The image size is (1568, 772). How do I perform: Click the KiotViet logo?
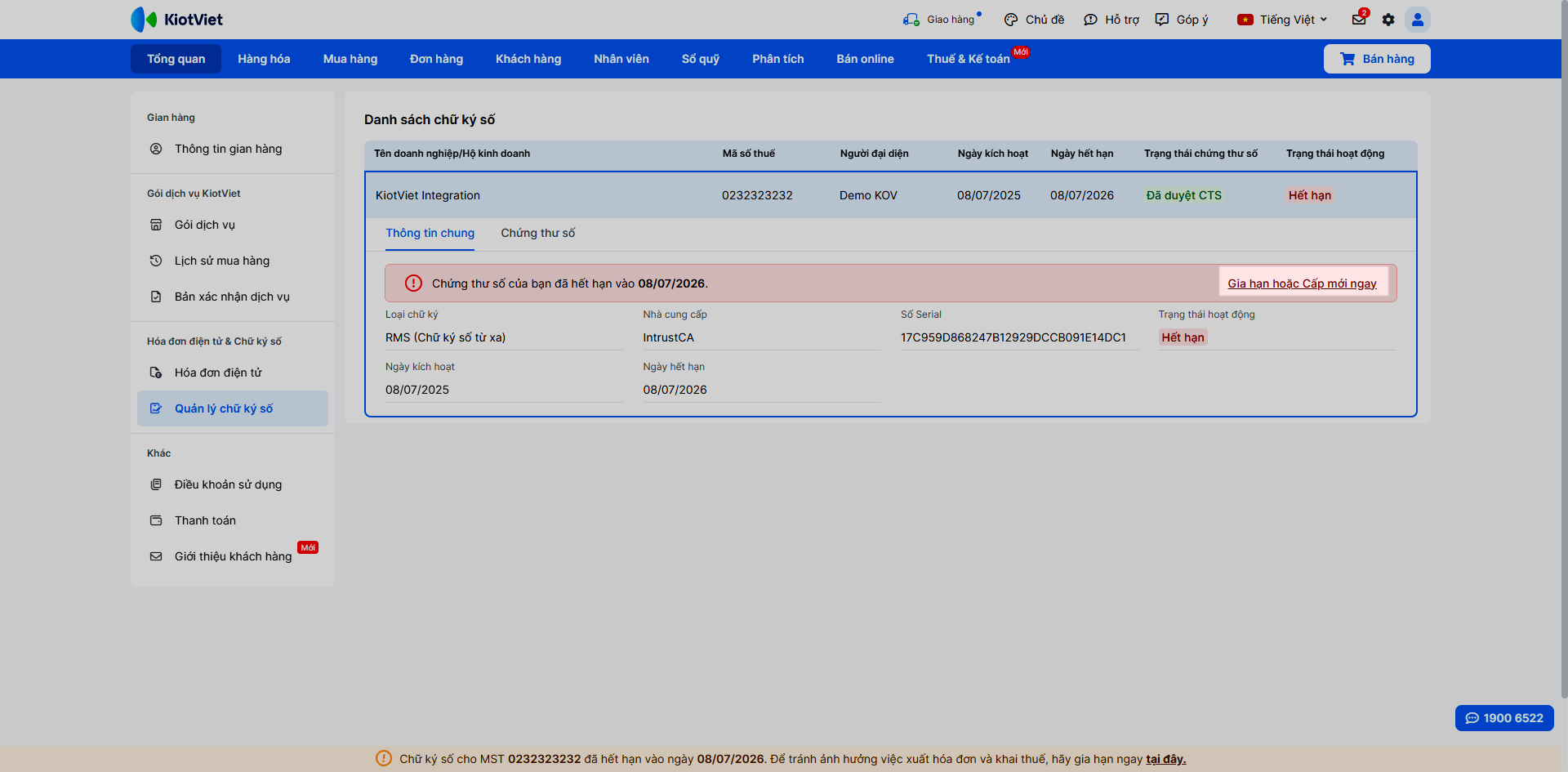coord(176,20)
